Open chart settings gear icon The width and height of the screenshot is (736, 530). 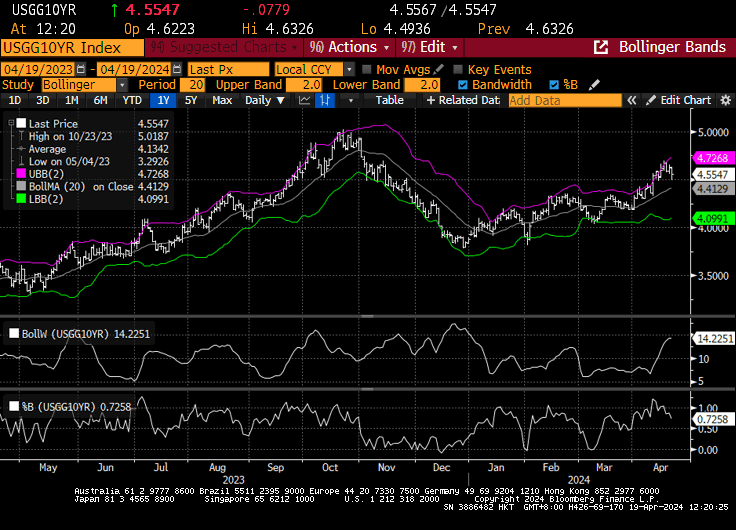[726, 100]
